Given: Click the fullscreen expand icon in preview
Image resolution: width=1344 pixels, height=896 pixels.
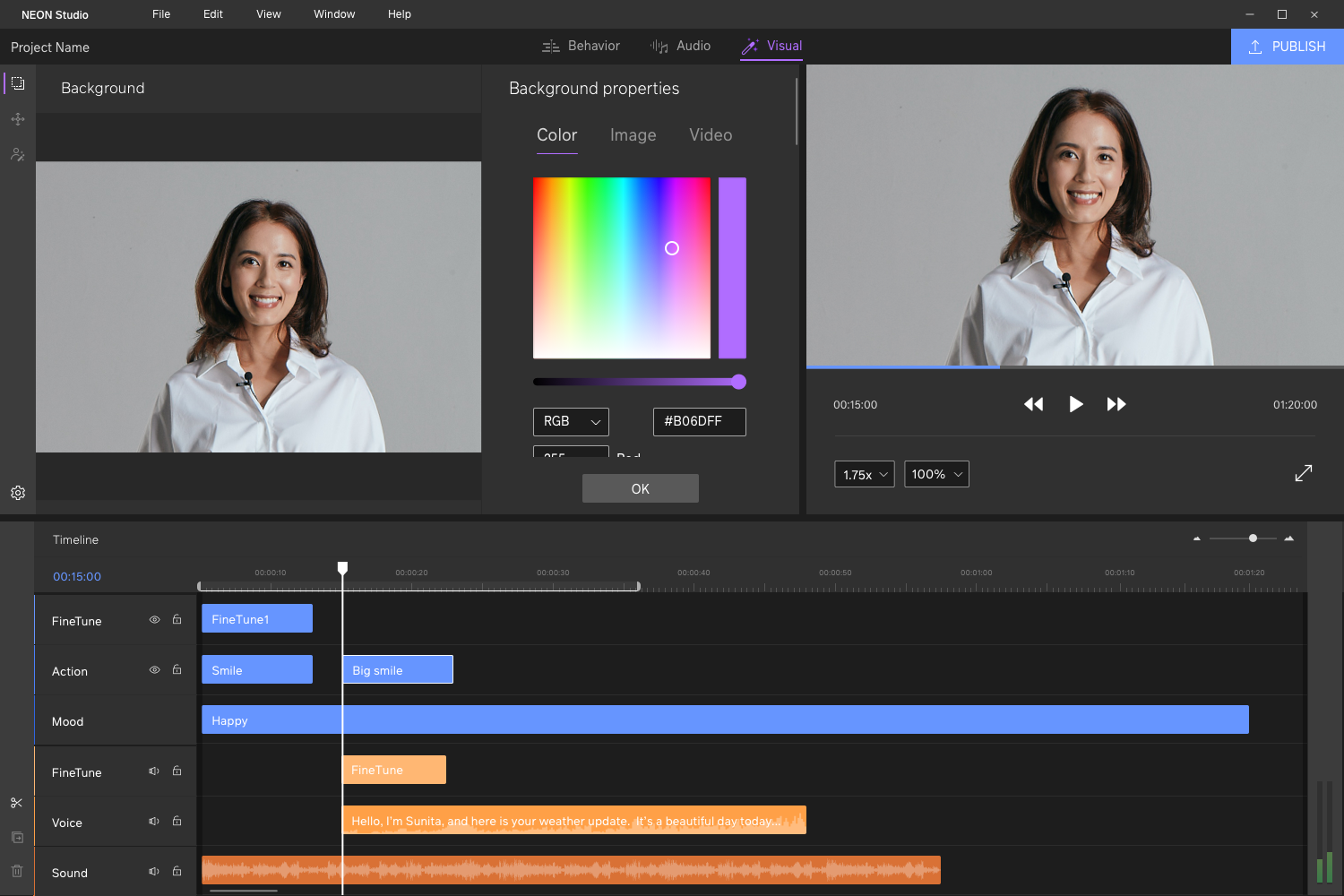Looking at the screenshot, I should (1304, 473).
